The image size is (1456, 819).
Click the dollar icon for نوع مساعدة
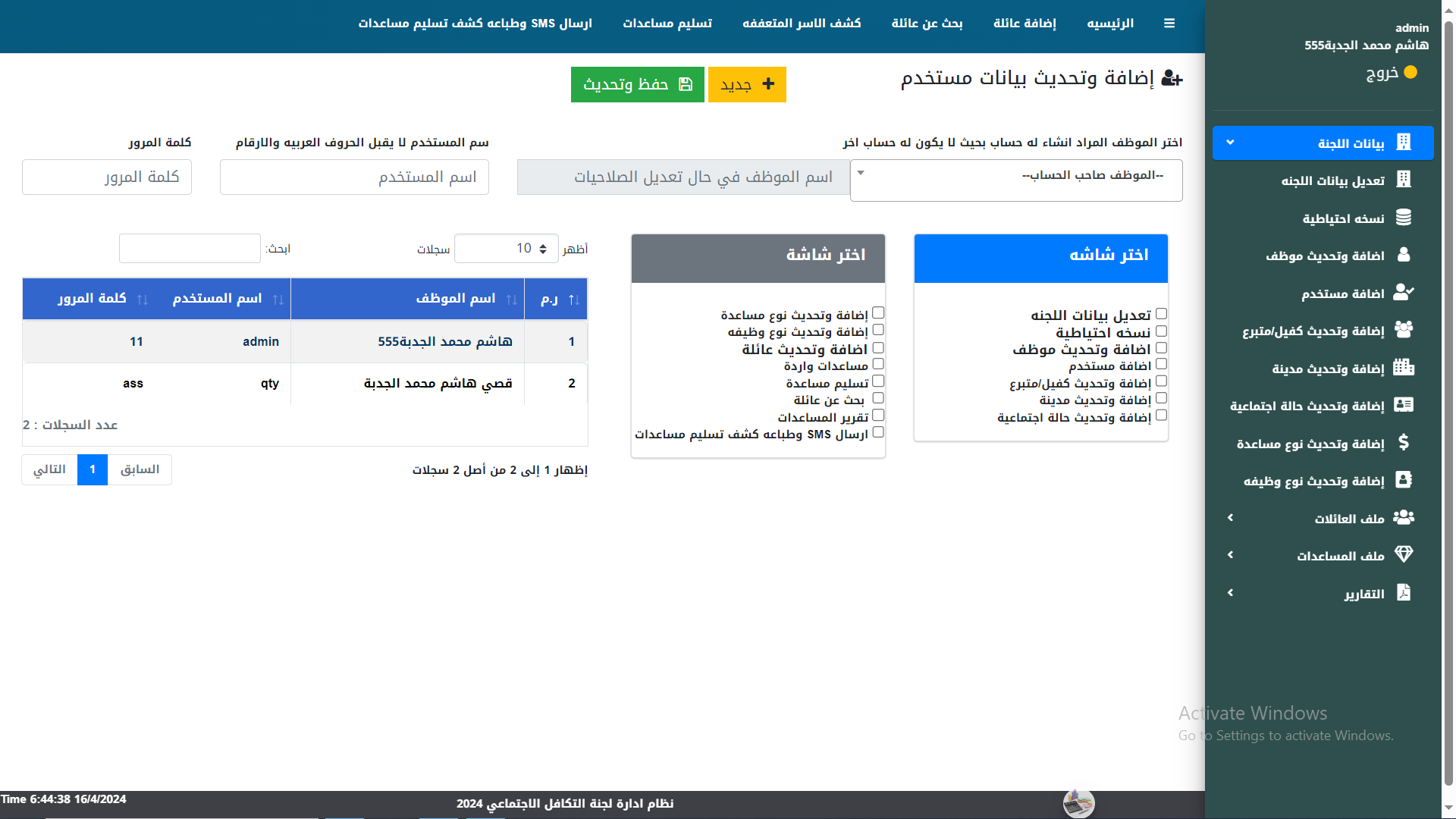(1404, 443)
